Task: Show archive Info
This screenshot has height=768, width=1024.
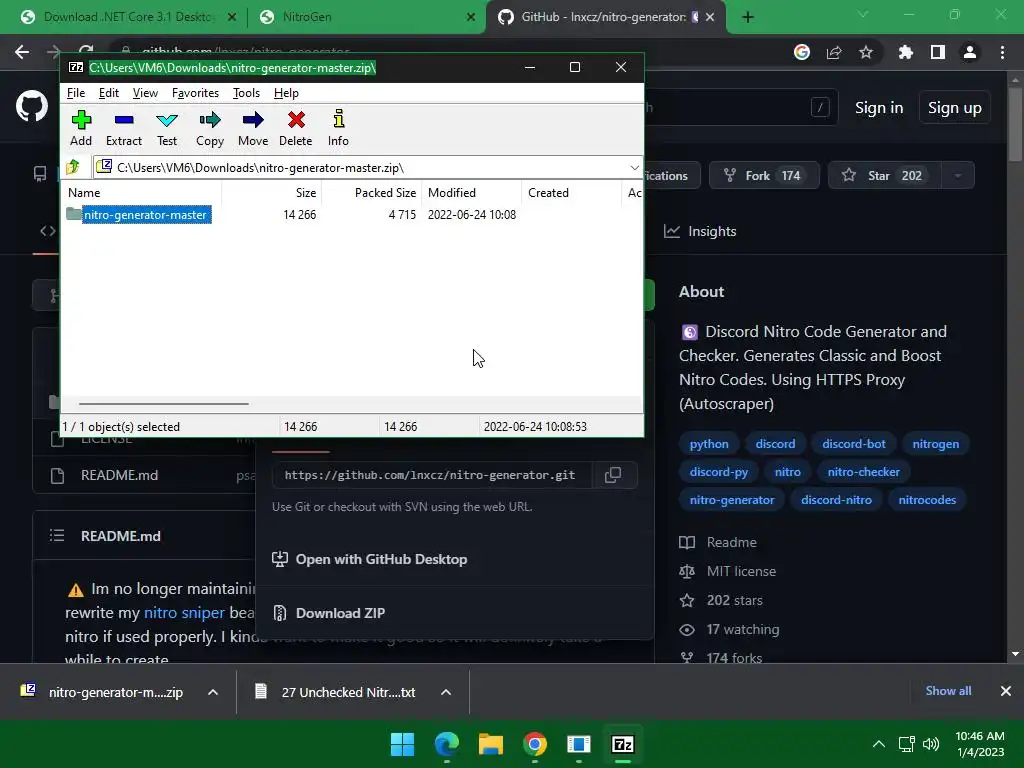Action: point(338,128)
